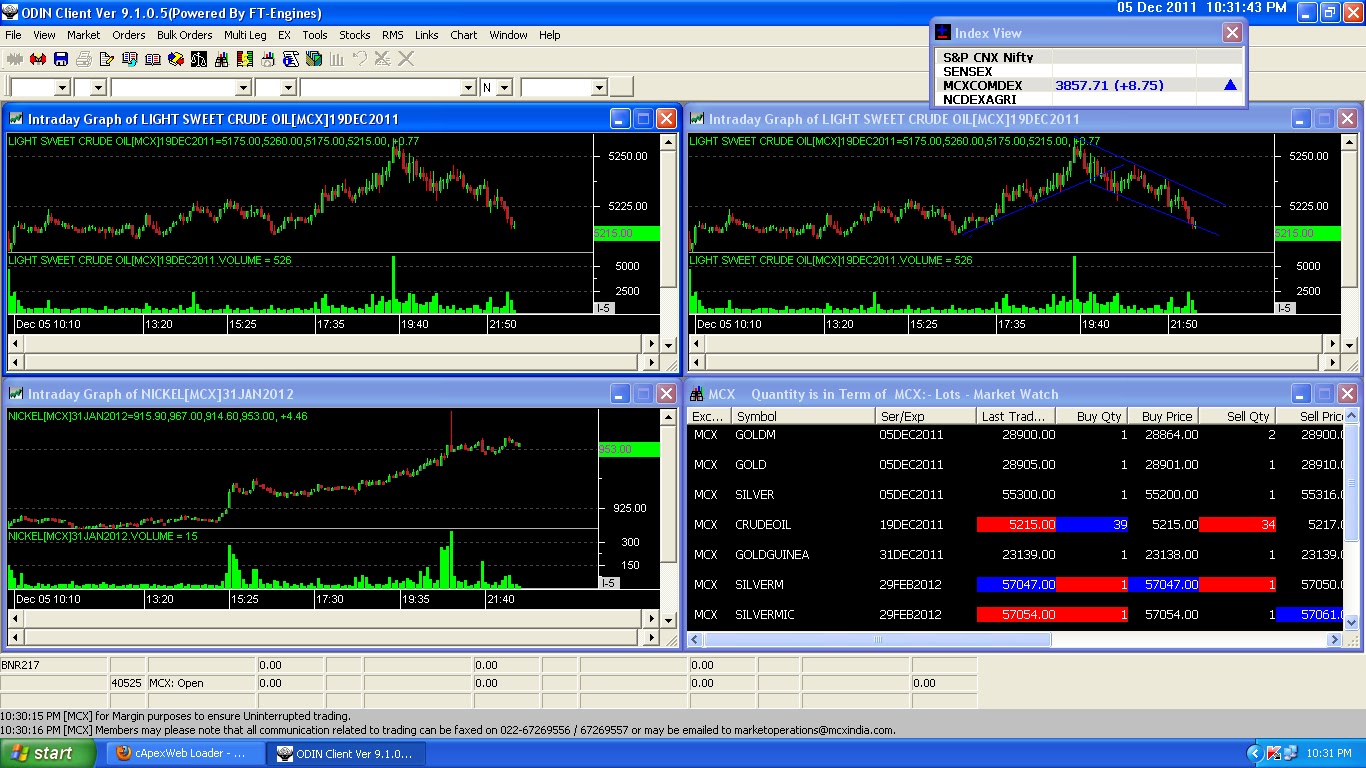Screen dimensions: 1366x768
Task: Click the ODIN Client taskbar button
Action: 346,753
